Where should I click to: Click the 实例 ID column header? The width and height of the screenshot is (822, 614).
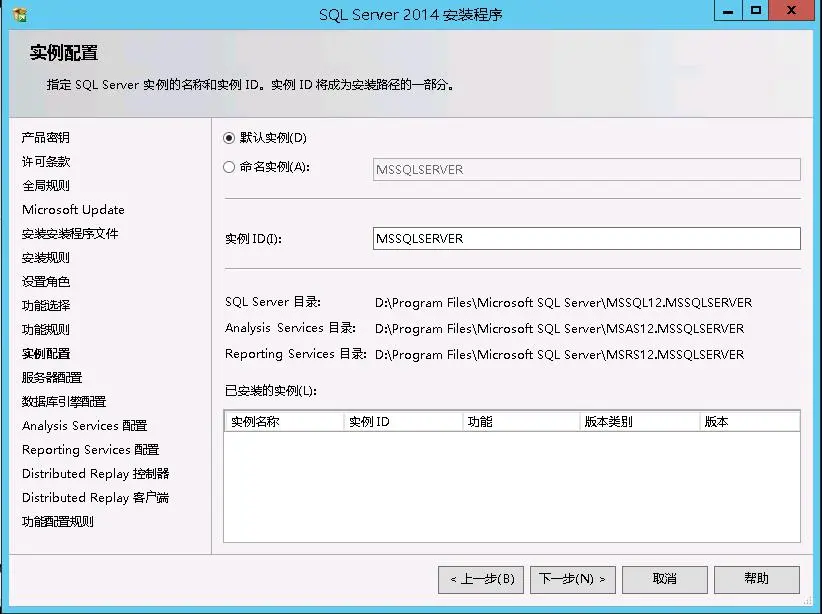pyautogui.click(x=403, y=422)
